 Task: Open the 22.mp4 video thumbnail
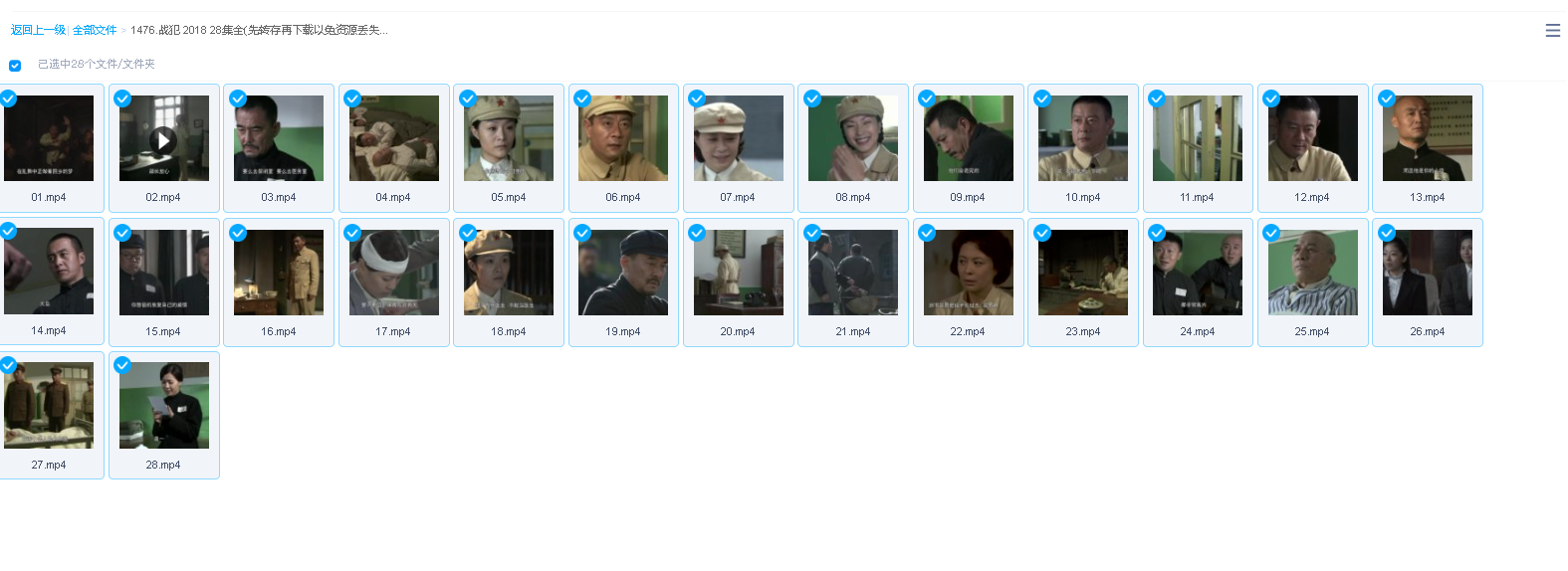(969, 273)
